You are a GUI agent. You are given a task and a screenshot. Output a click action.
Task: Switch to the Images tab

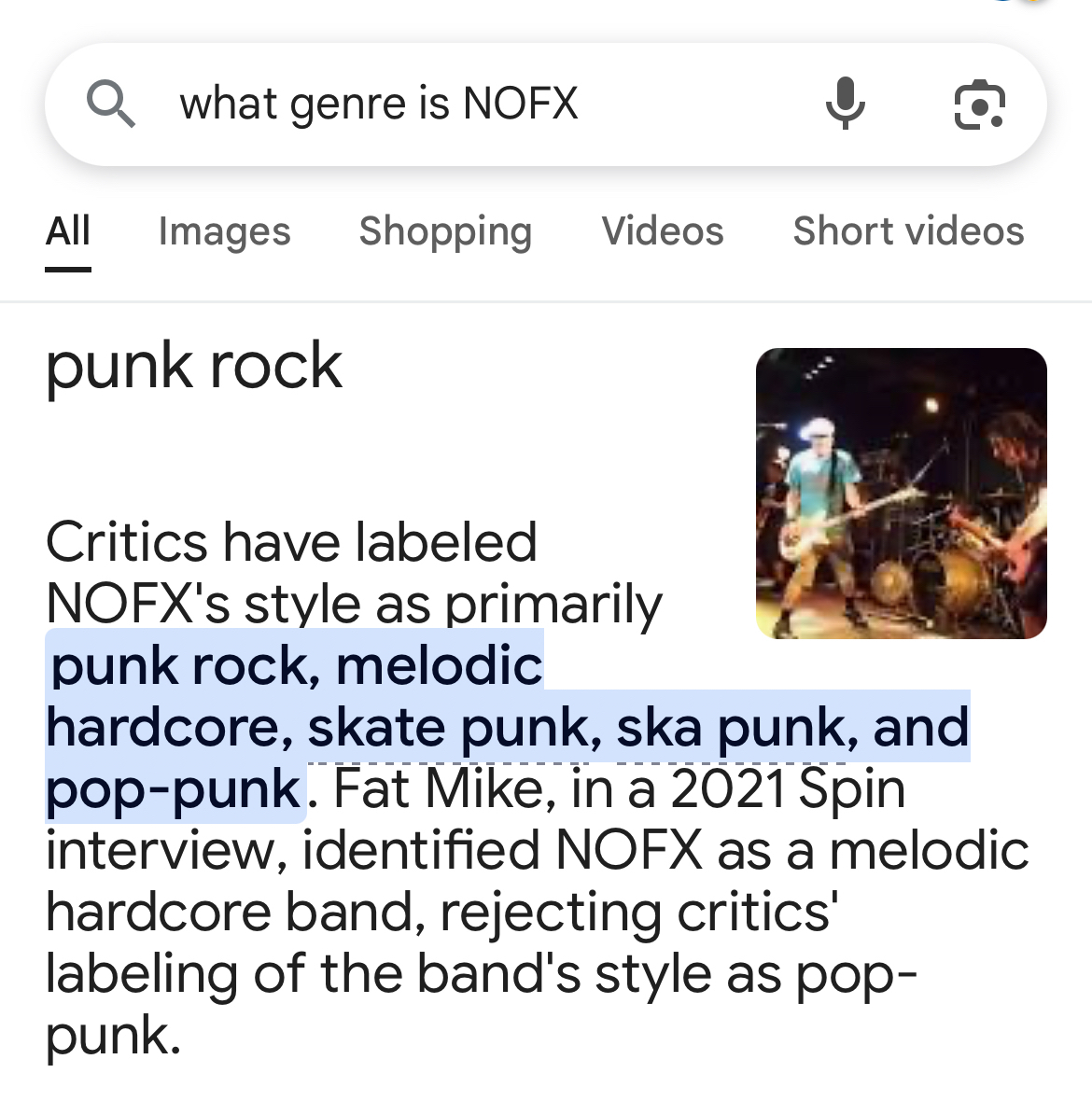(224, 231)
